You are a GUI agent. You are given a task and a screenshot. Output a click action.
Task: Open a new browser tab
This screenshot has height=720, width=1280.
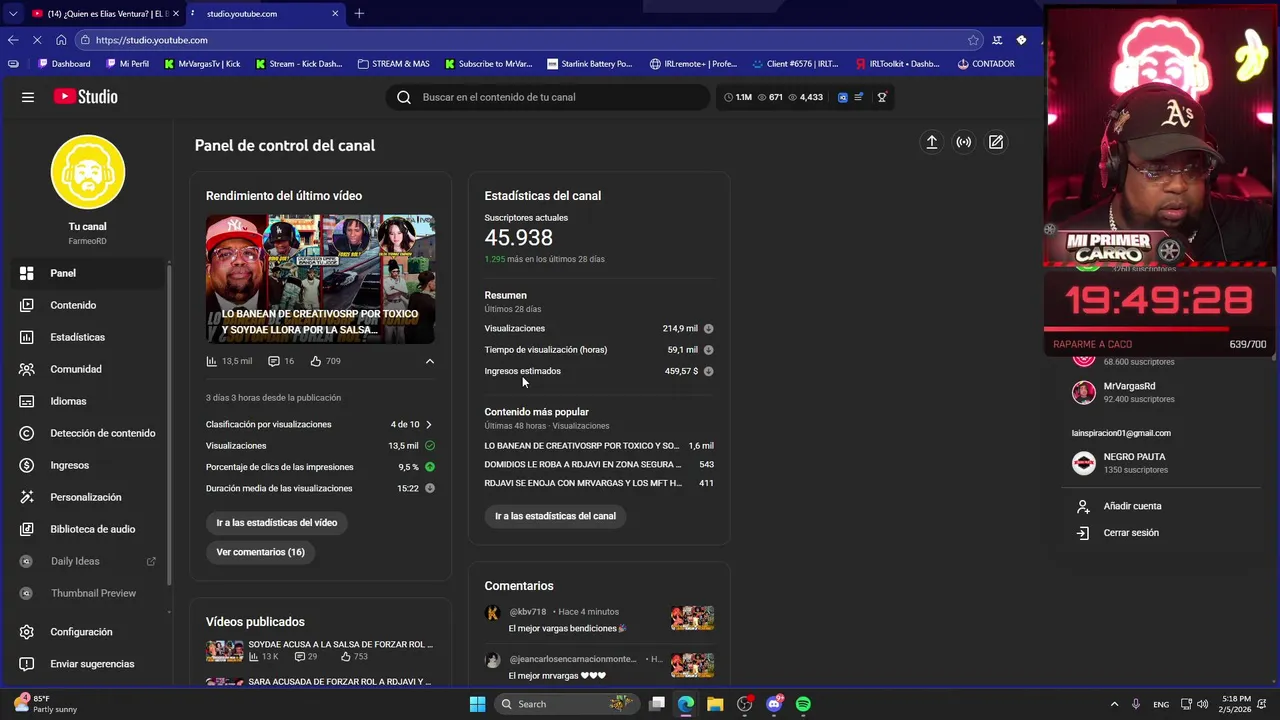(359, 14)
